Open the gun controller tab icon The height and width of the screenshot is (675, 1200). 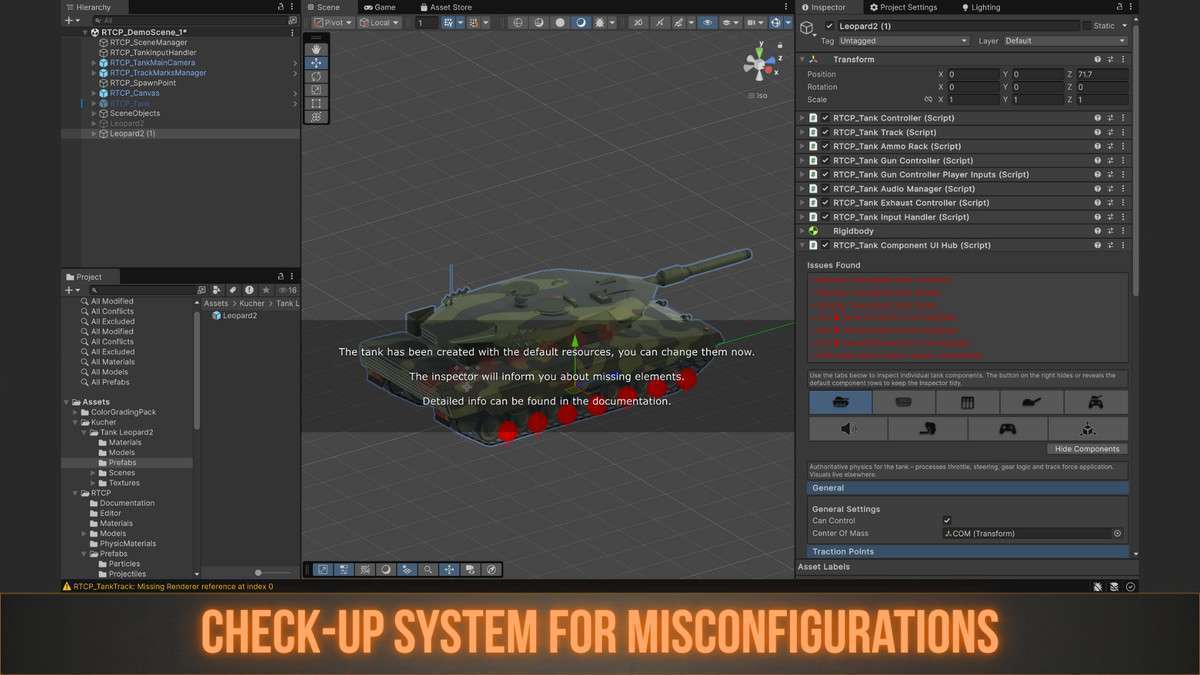1032,402
